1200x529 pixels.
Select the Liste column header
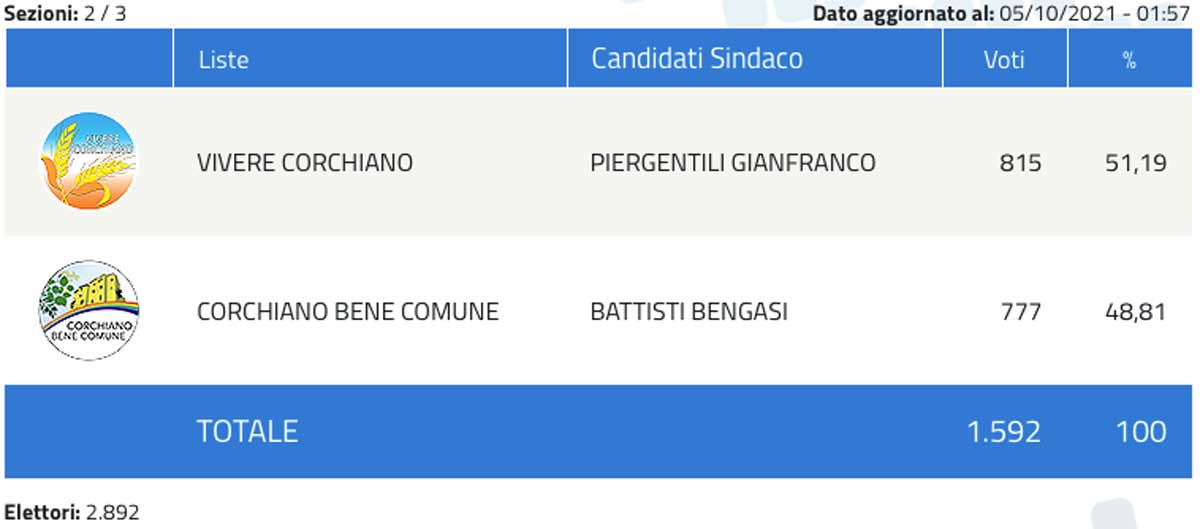pos(223,59)
